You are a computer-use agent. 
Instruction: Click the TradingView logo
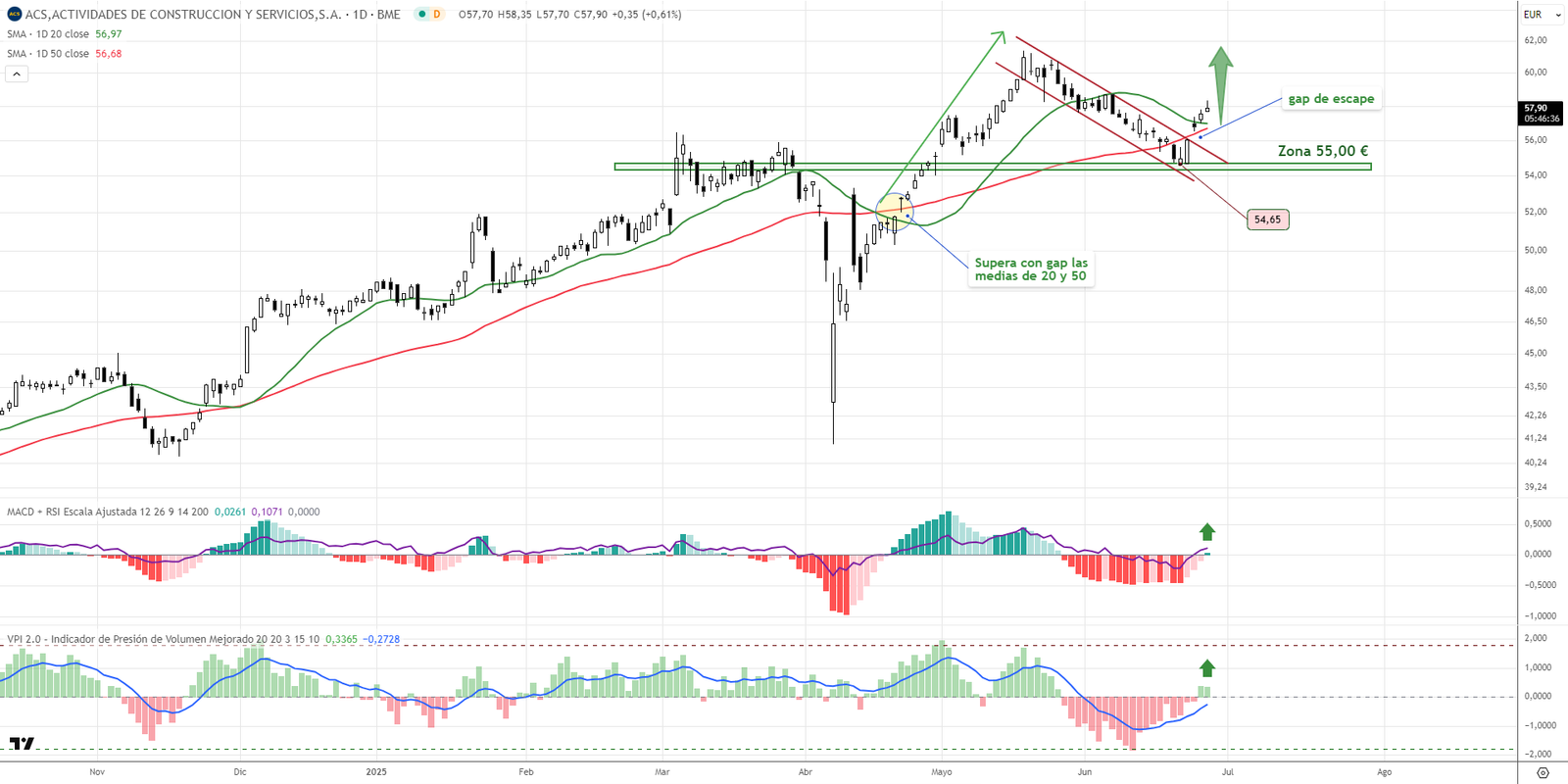[x=22, y=744]
